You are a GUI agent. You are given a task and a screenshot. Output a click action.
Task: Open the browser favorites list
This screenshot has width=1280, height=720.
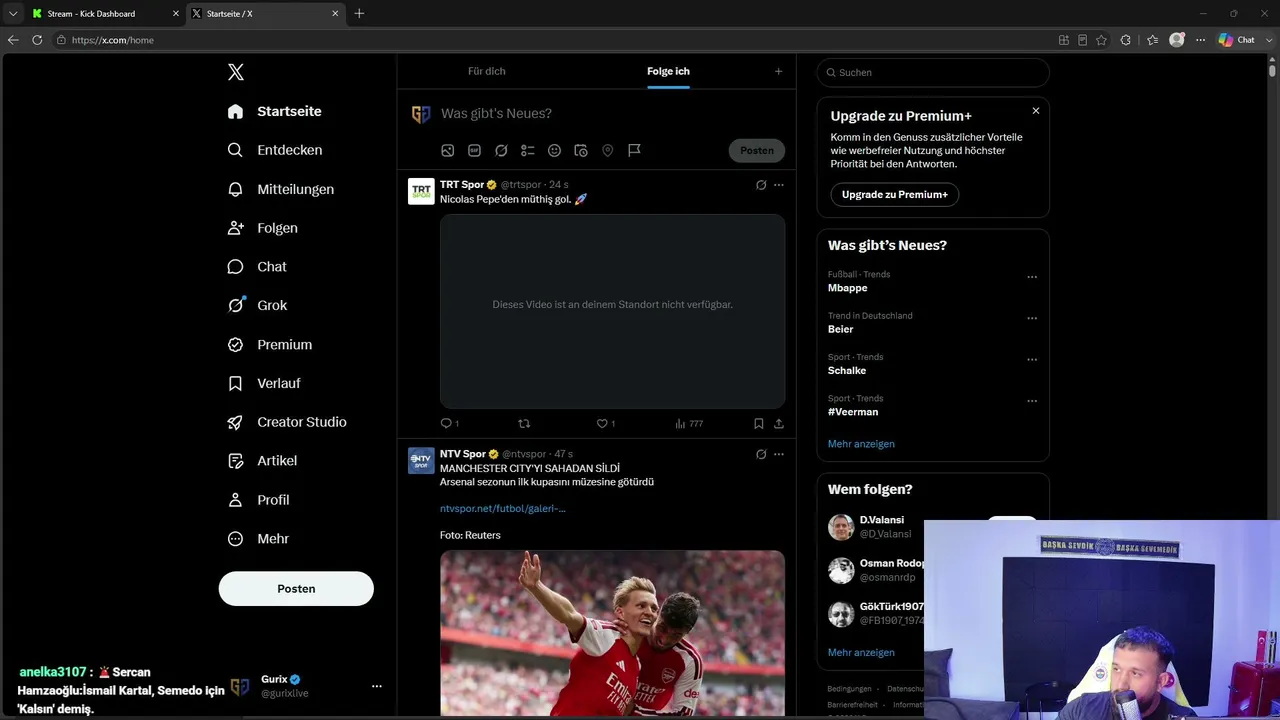[x=1152, y=40]
